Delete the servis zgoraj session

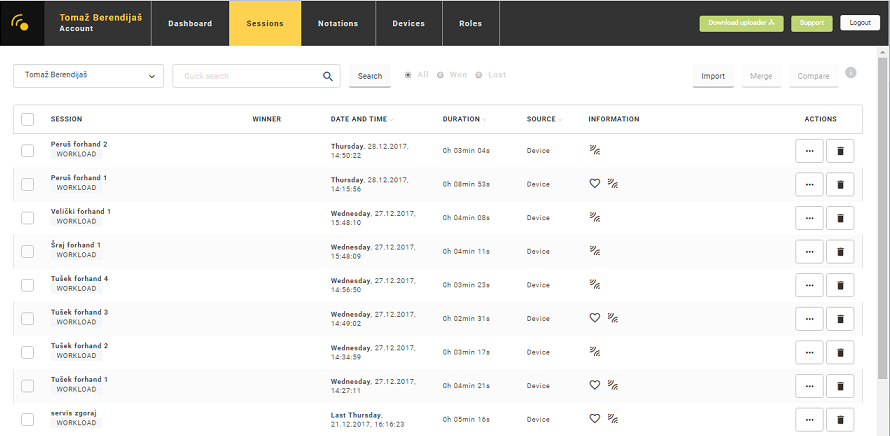click(x=840, y=420)
